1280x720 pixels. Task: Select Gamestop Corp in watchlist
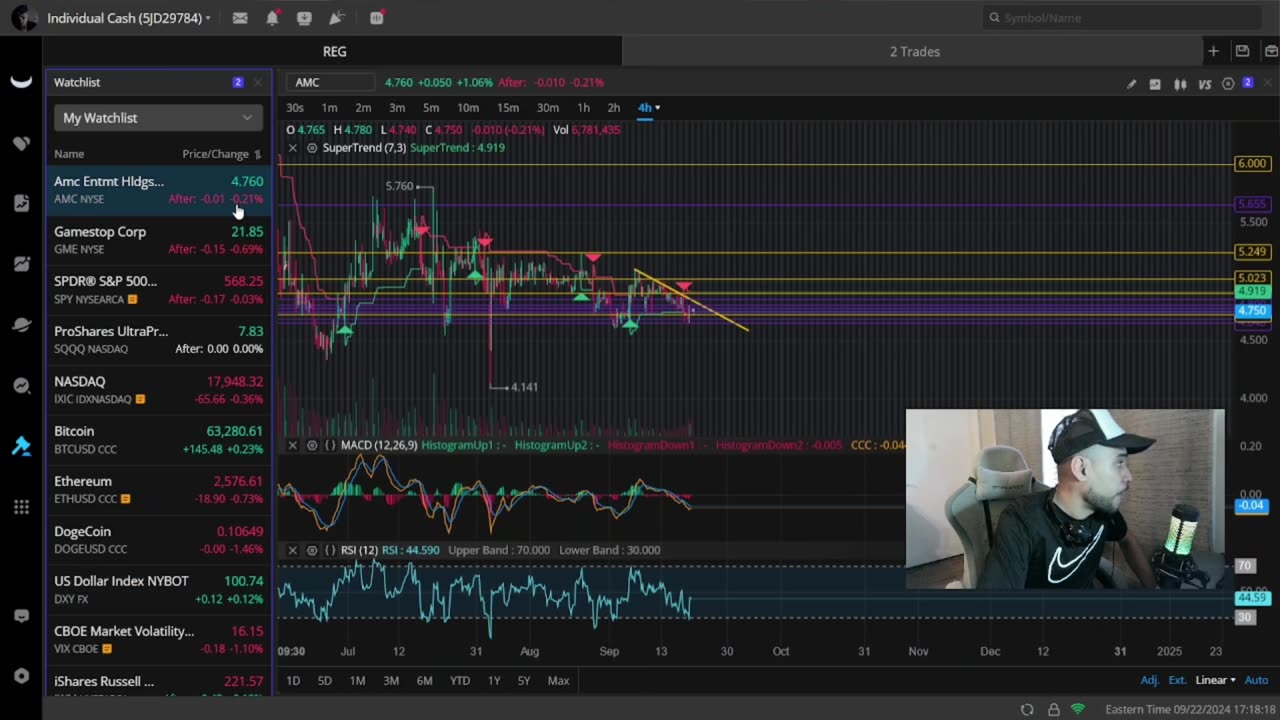[158, 240]
